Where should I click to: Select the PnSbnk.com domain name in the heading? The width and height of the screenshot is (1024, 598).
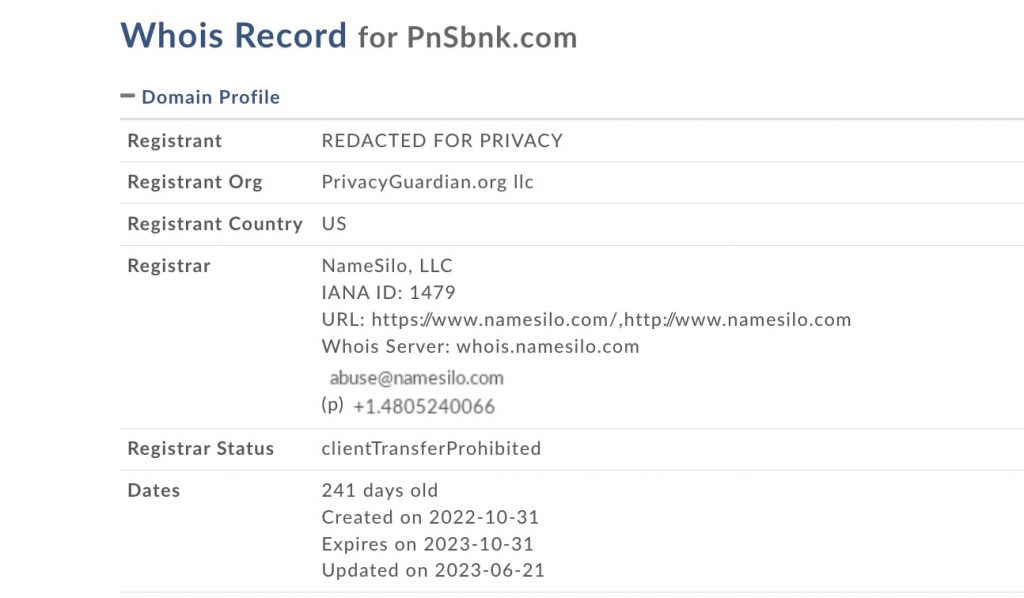pos(491,38)
